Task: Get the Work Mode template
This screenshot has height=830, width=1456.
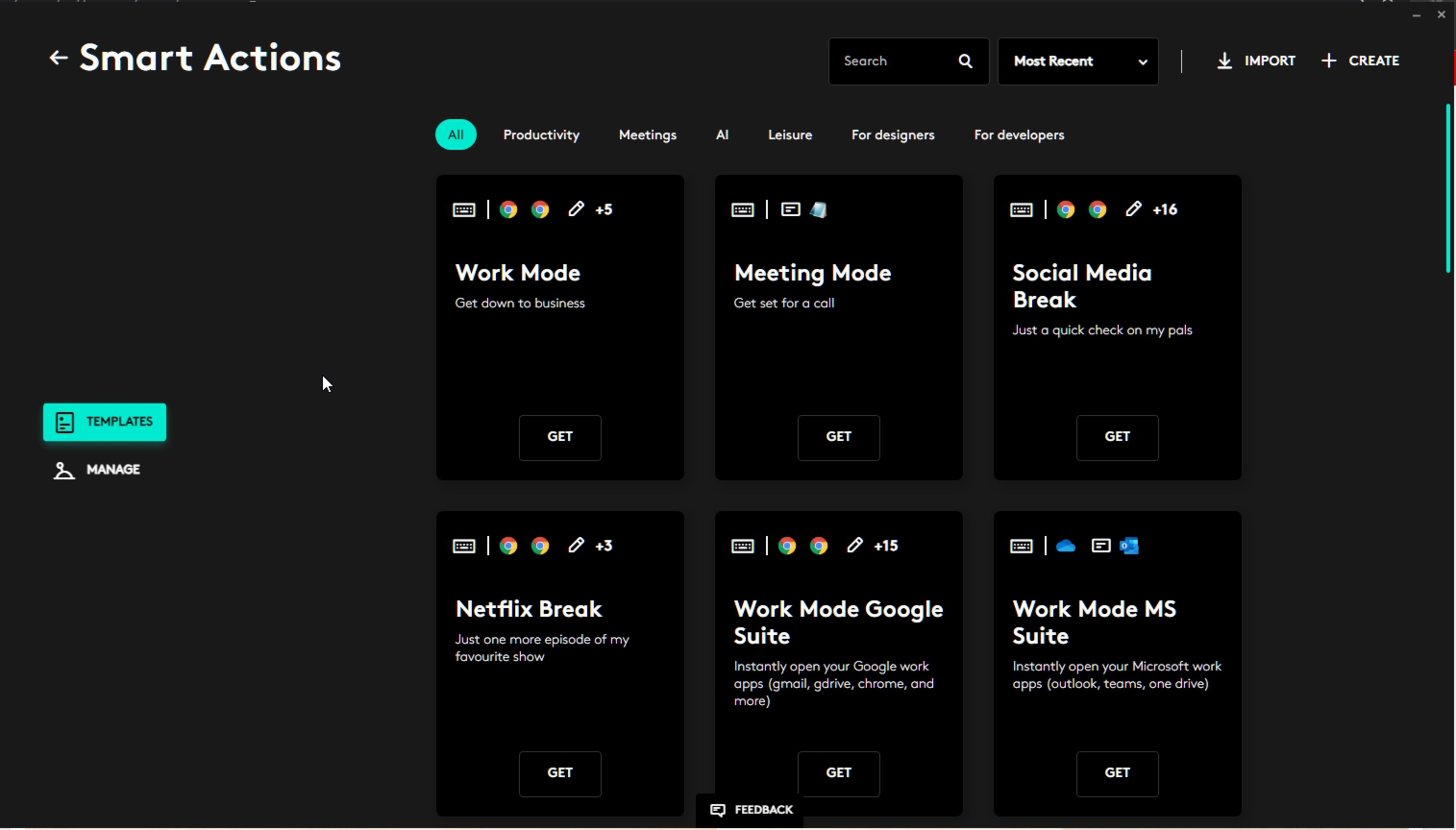Action: pos(560,437)
